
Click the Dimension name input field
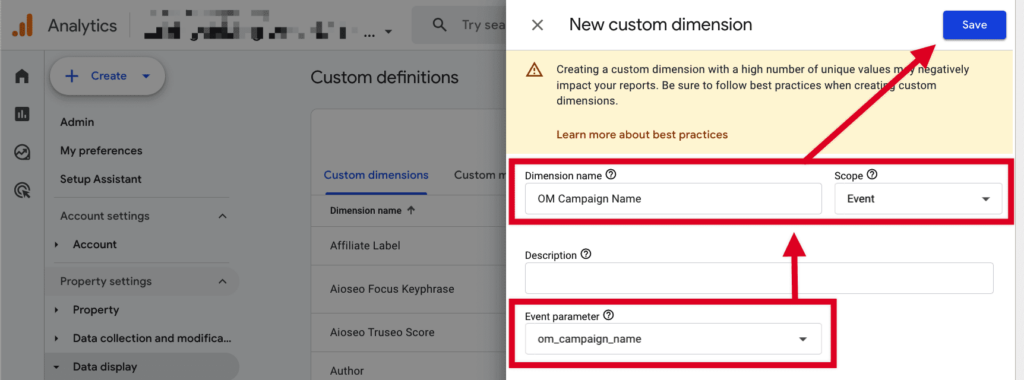[673, 198]
